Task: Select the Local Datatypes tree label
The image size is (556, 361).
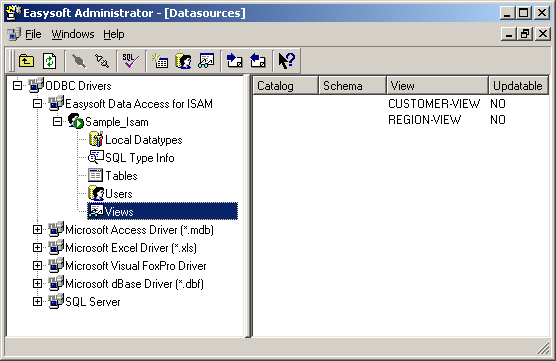Action: [x=144, y=140]
